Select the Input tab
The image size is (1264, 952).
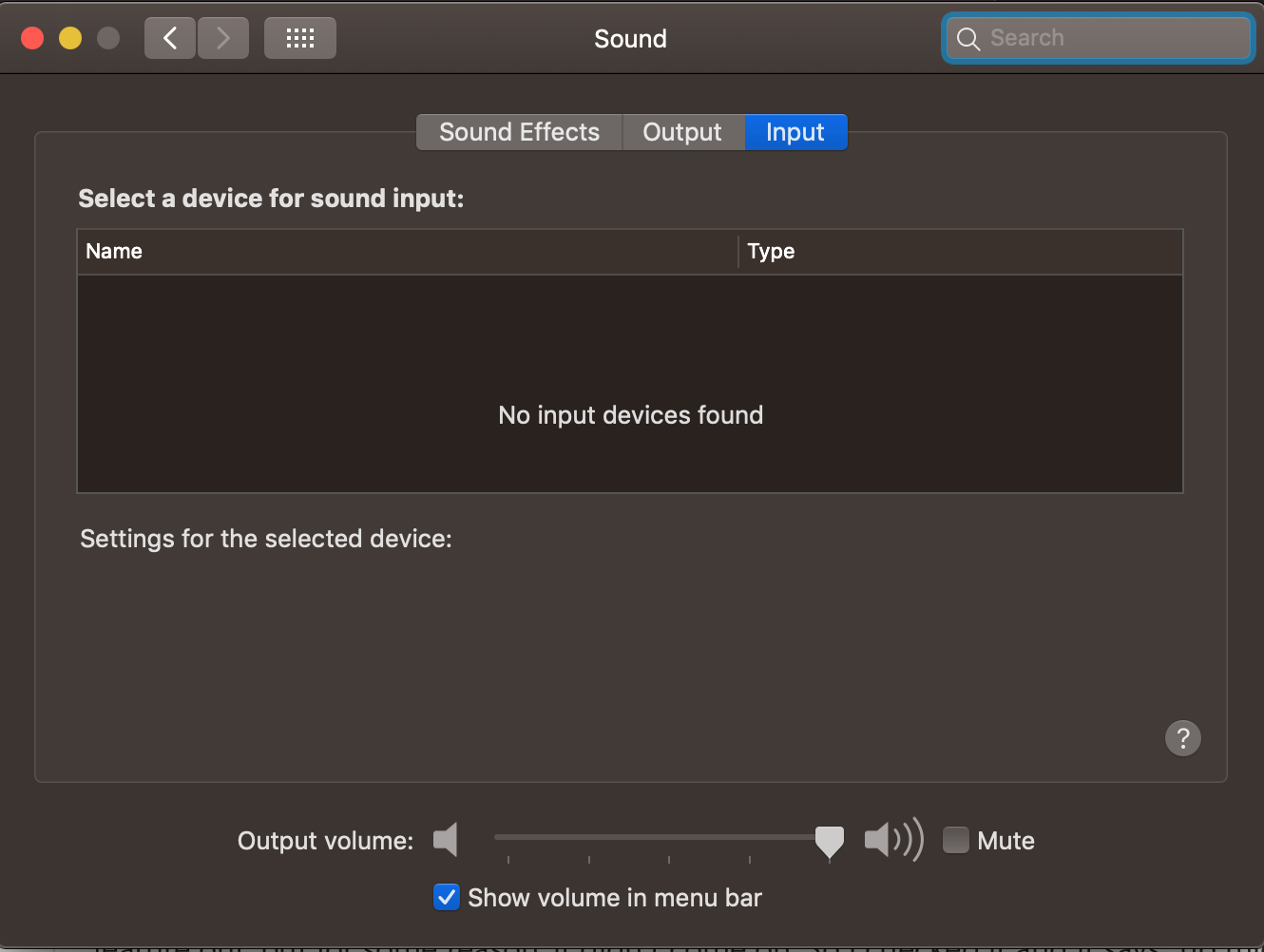click(795, 132)
